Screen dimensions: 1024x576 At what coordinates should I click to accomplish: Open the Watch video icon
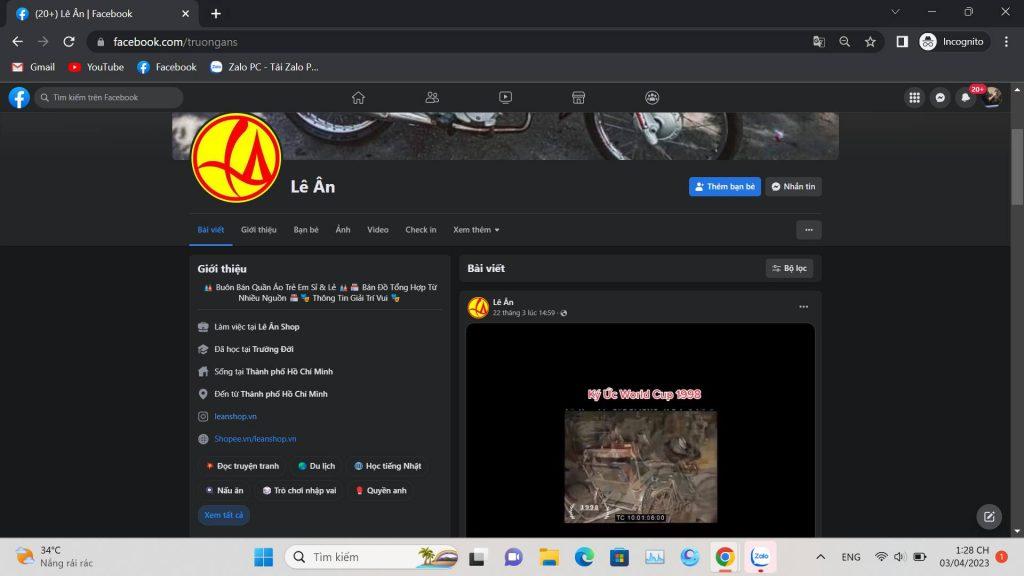pos(505,97)
